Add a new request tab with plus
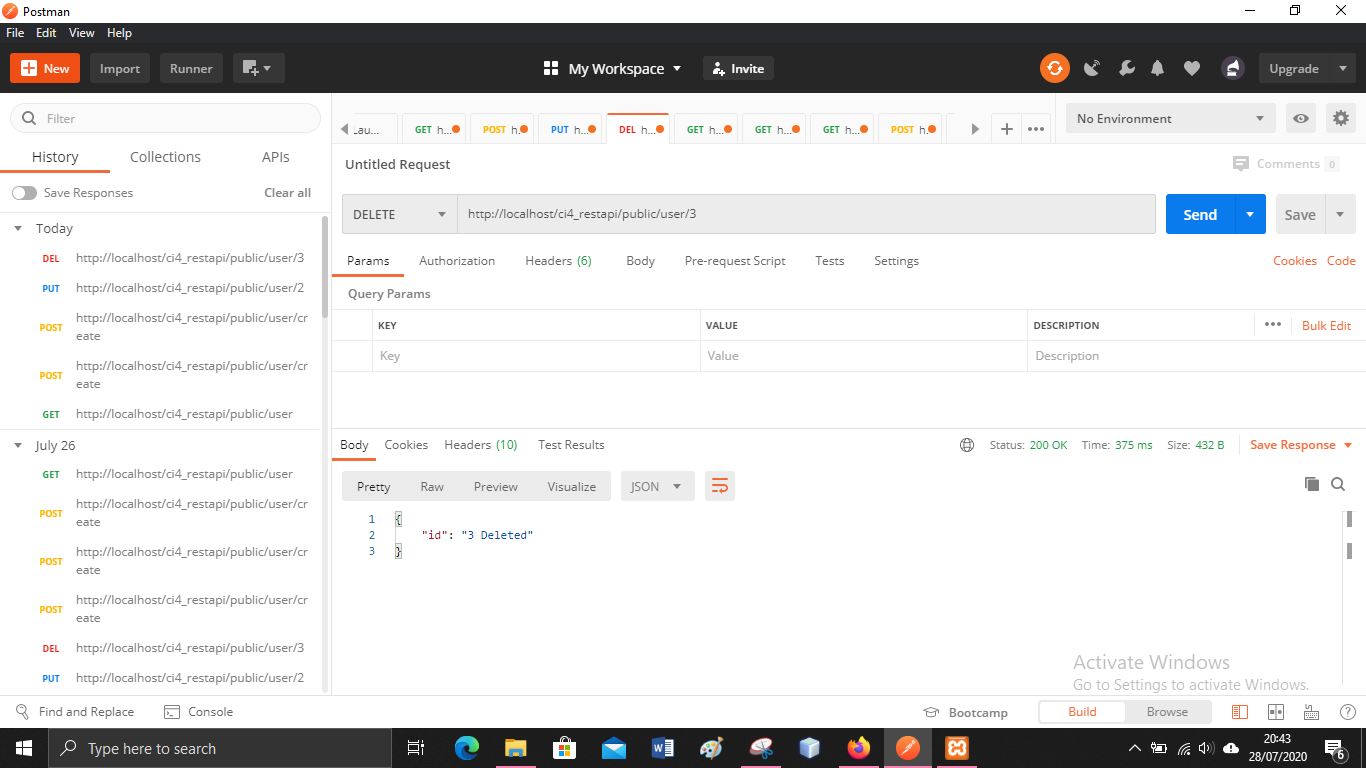The height and width of the screenshot is (768, 1366). point(1007,129)
